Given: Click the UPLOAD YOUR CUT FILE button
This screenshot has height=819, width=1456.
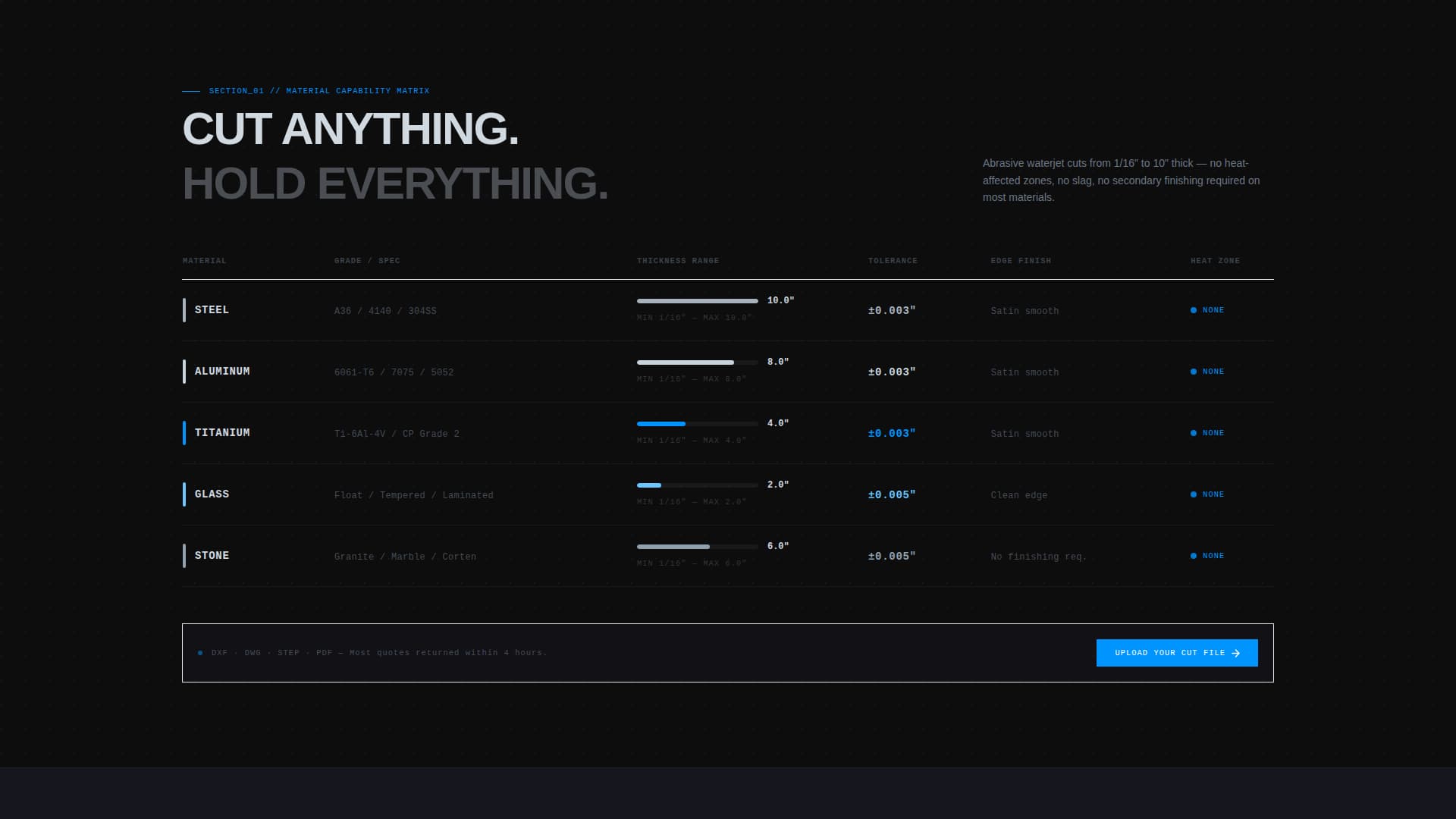Looking at the screenshot, I should pyautogui.click(x=1176, y=653).
